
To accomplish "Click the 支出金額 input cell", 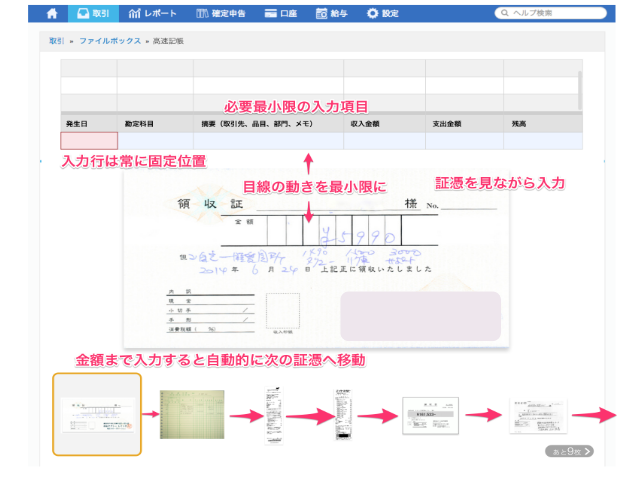I will (464, 141).
